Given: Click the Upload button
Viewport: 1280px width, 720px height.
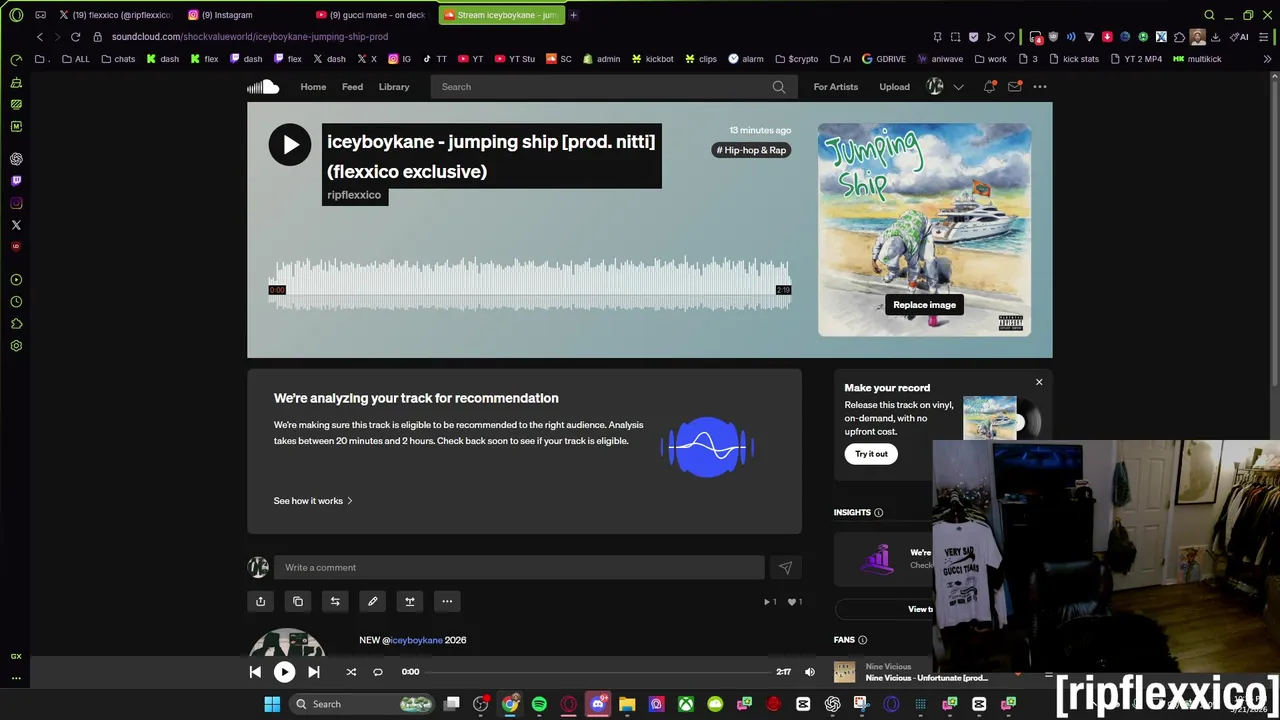Looking at the screenshot, I should (895, 87).
